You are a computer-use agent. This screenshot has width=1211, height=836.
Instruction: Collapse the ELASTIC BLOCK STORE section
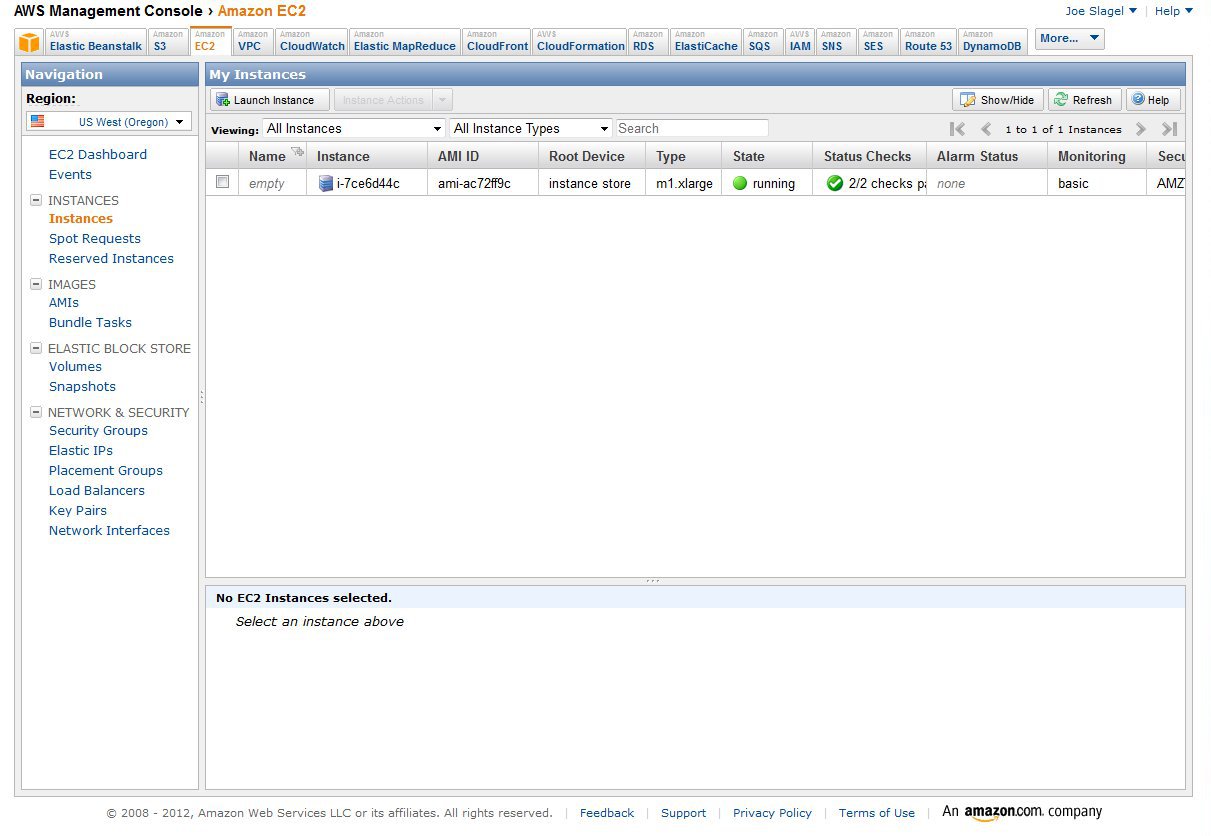coord(36,348)
